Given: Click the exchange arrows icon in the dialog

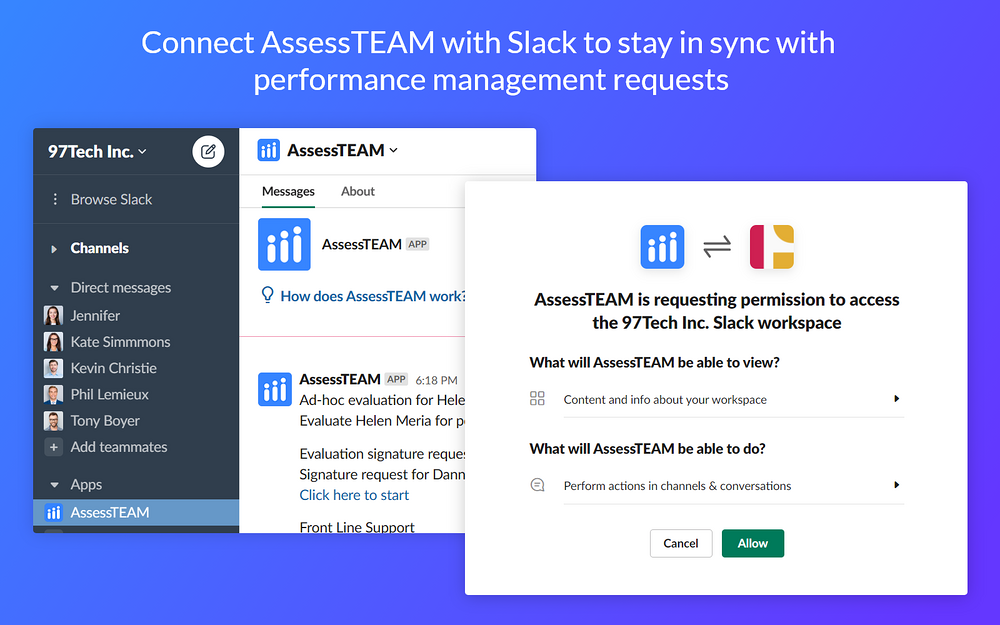Looking at the screenshot, I should click(717, 247).
